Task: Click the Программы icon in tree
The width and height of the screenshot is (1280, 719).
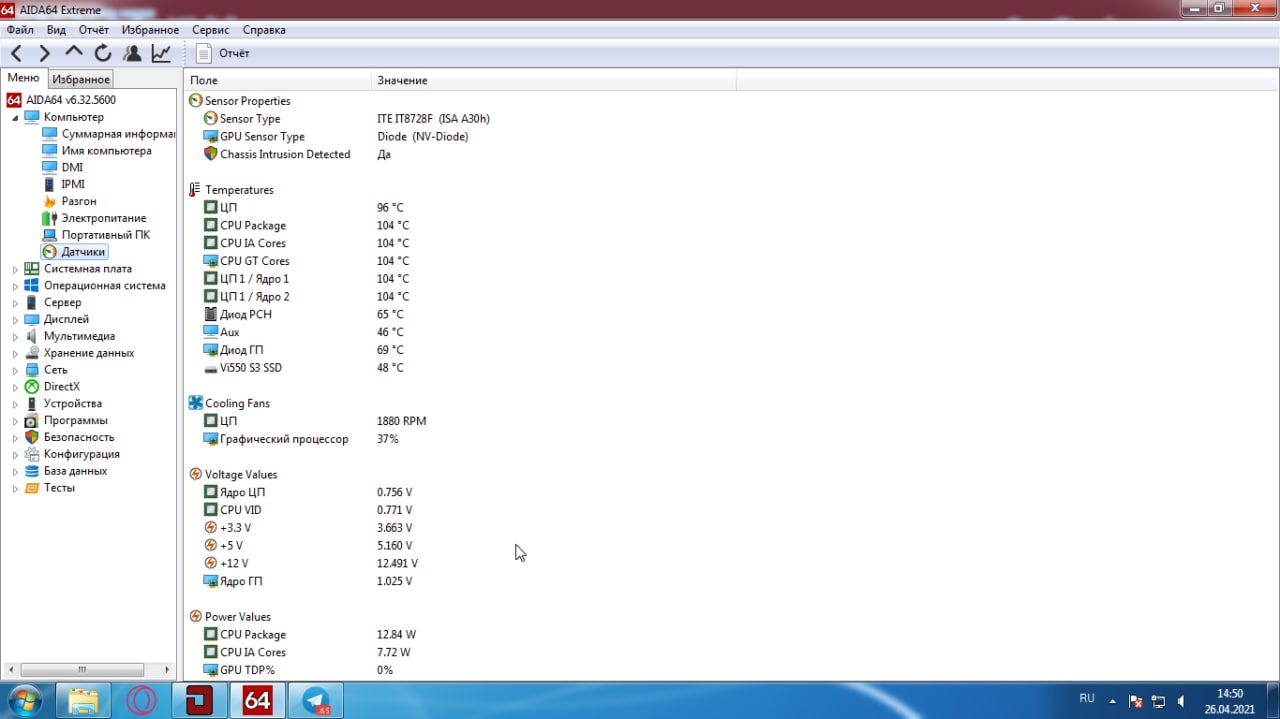Action: [x=32, y=421]
